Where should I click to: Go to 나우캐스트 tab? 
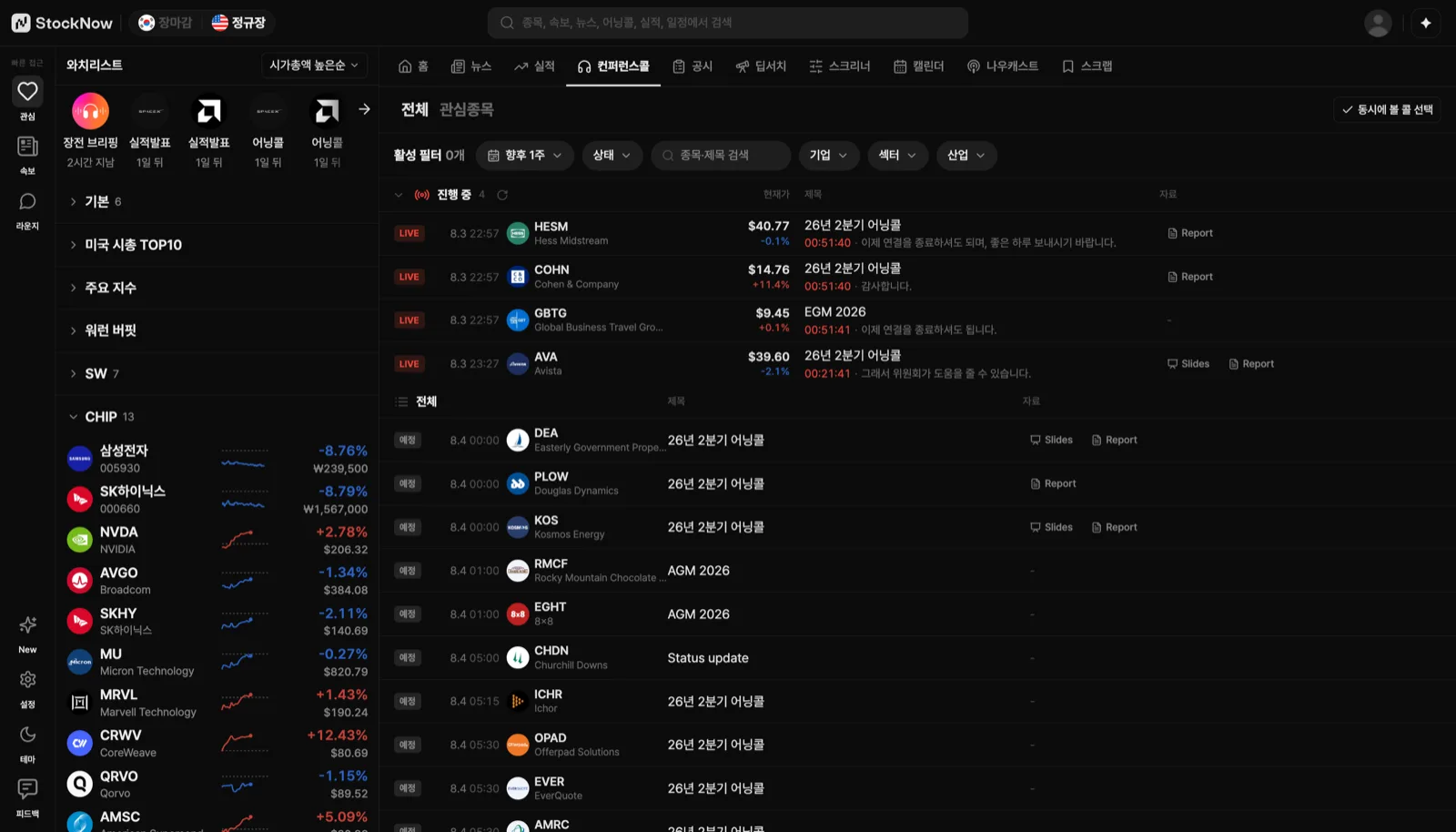pos(1003,66)
